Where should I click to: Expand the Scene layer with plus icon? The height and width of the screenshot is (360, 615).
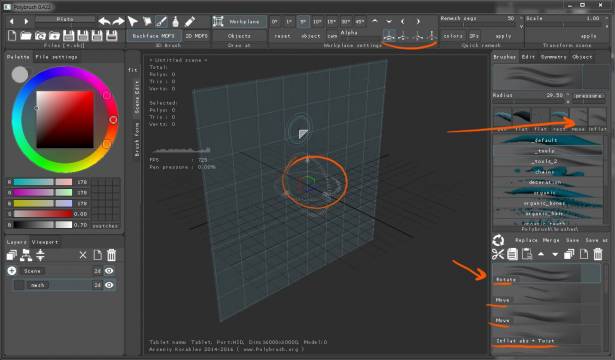tap(12, 271)
